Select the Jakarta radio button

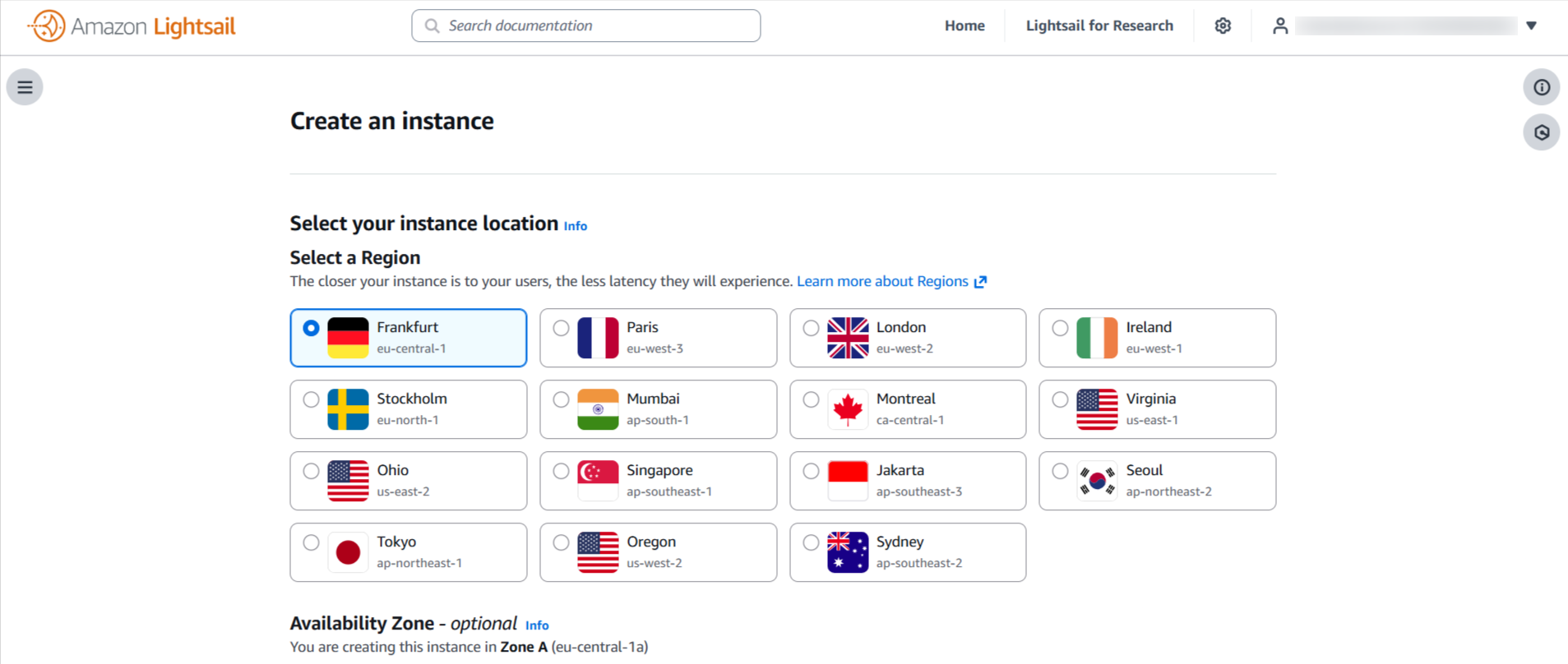811,471
